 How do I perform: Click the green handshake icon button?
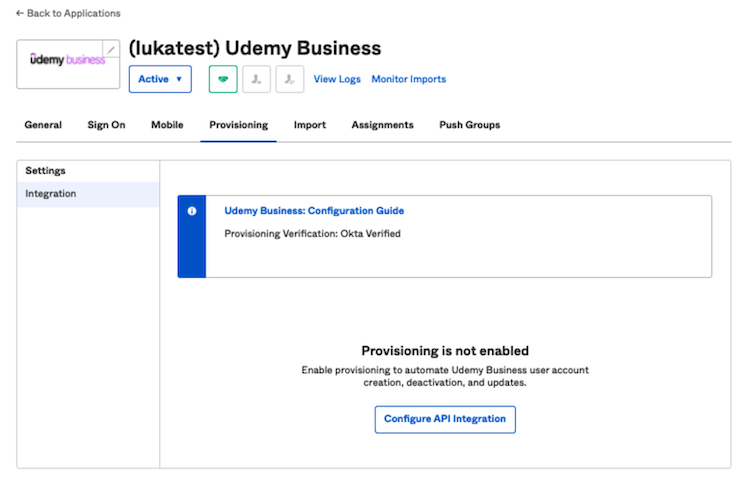223,79
